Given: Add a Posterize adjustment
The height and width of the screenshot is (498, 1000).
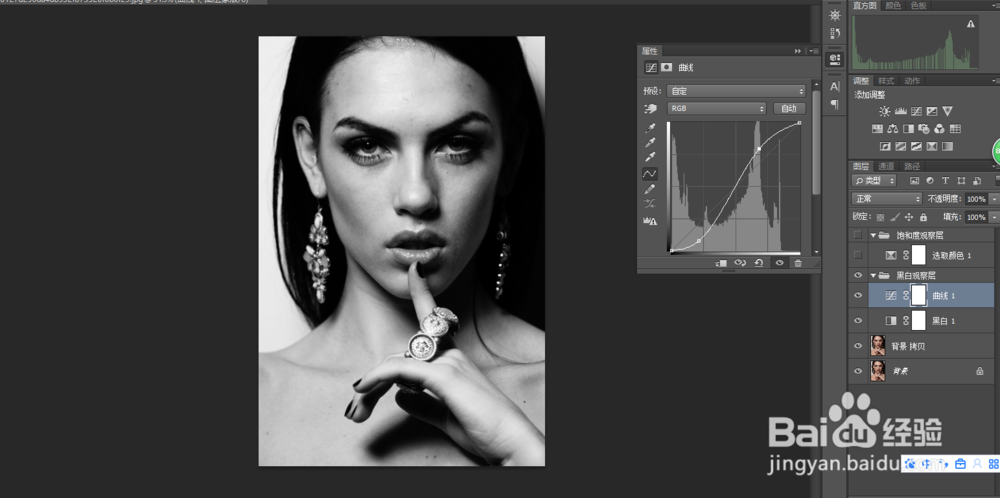Looking at the screenshot, I should pos(901,147).
